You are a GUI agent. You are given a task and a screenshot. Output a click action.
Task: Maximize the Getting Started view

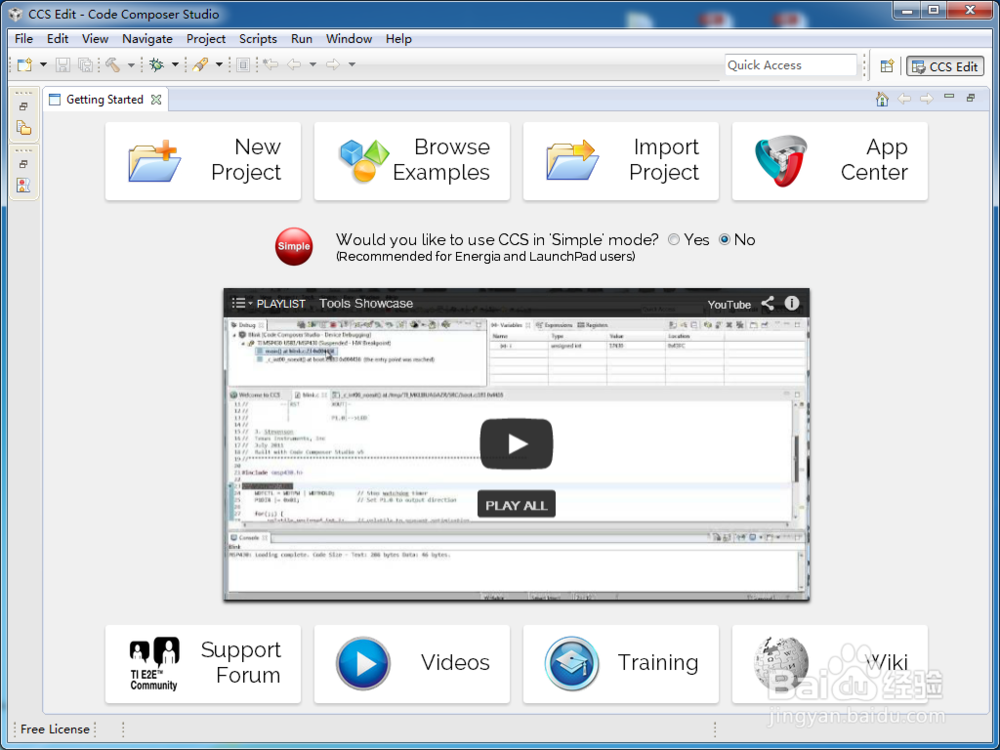[971, 98]
